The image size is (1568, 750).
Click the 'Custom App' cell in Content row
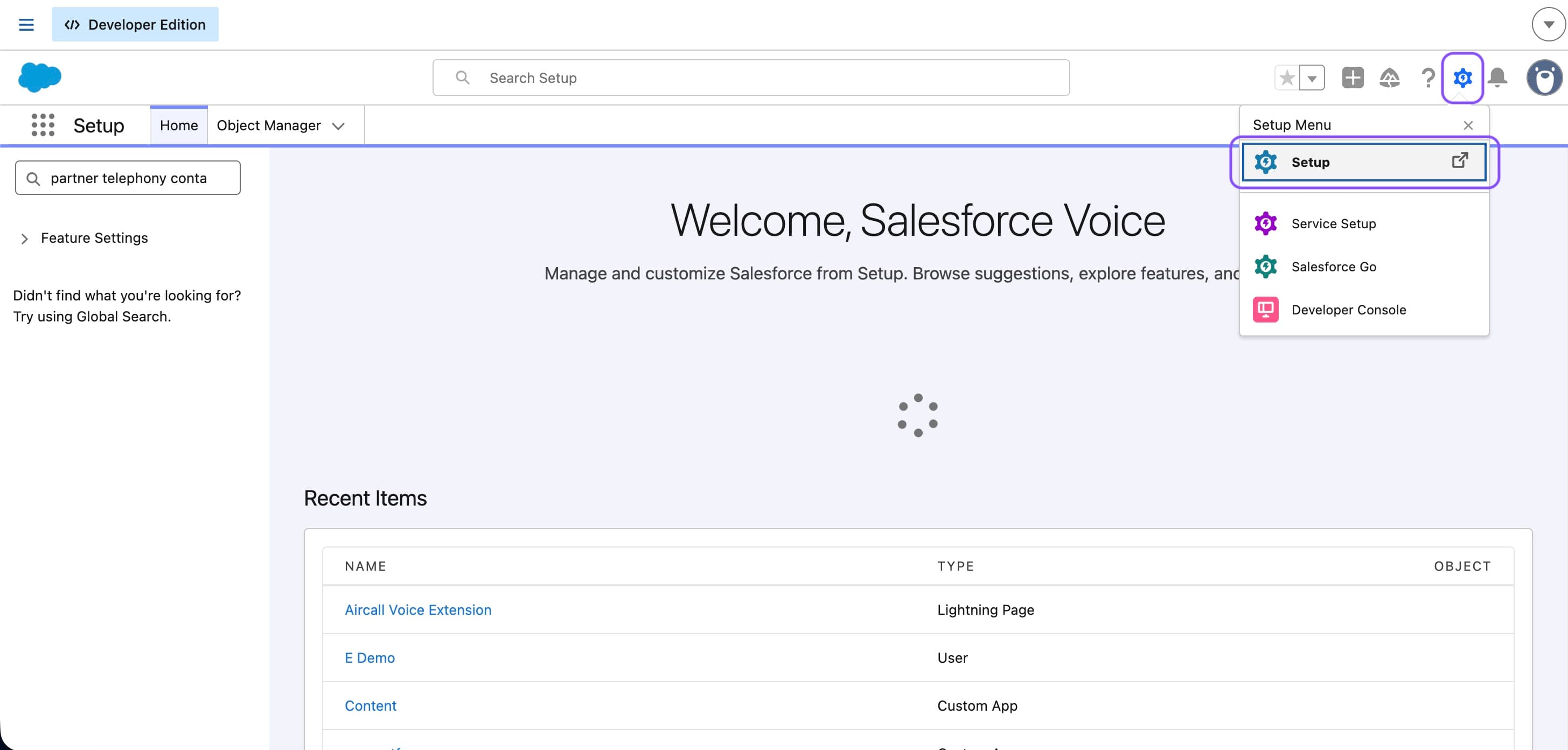click(977, 706)
